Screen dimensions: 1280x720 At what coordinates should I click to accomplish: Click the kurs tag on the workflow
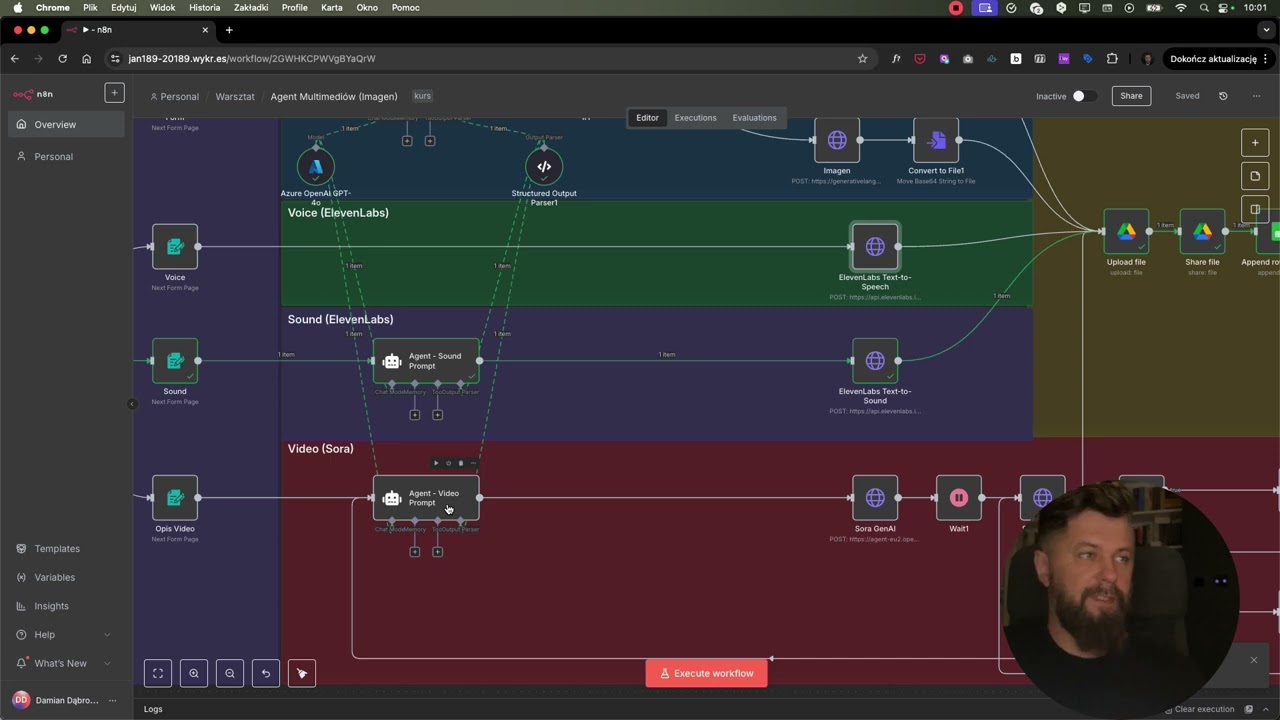pos(423,96)
